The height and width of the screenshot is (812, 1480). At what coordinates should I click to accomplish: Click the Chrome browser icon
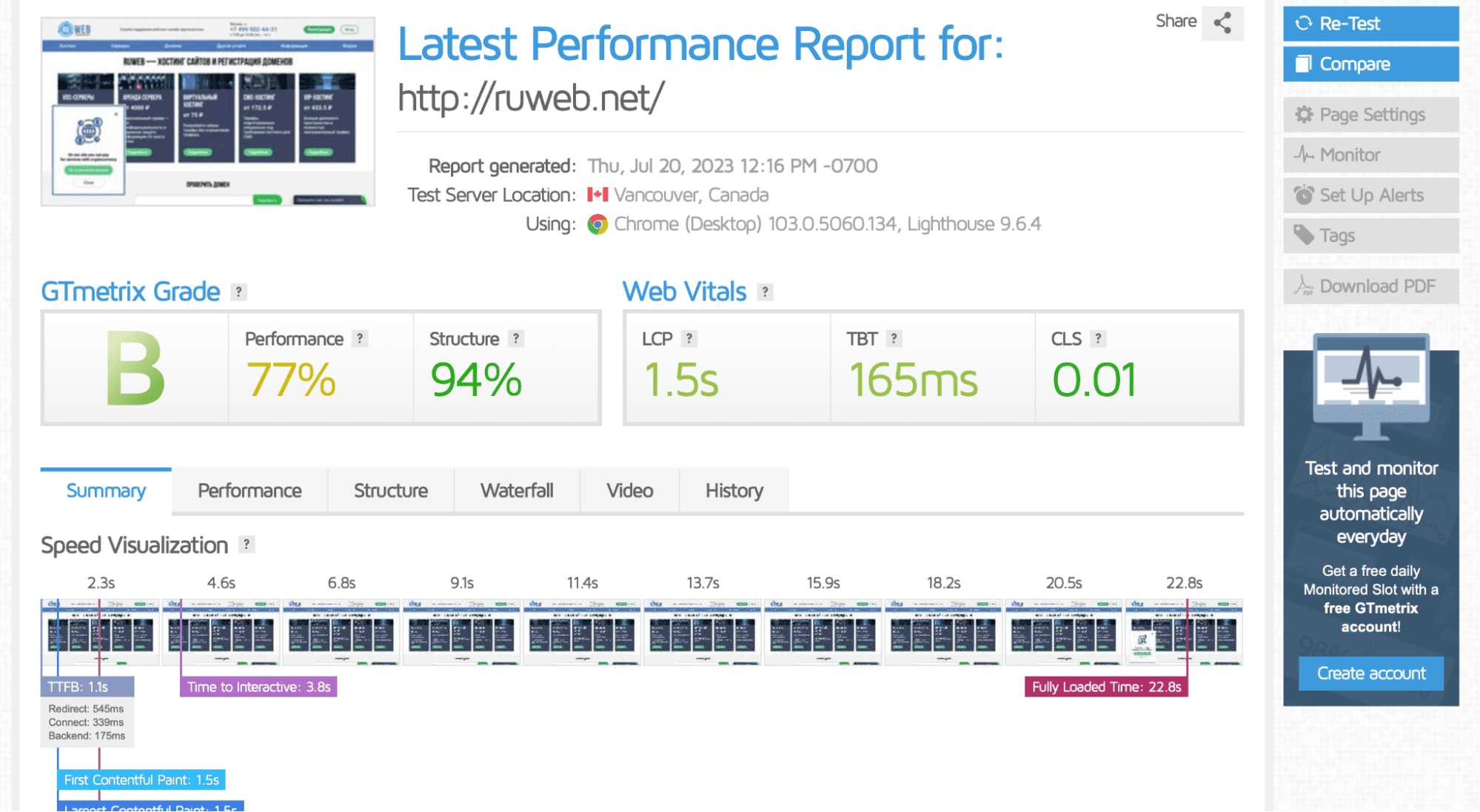[597, 224]
